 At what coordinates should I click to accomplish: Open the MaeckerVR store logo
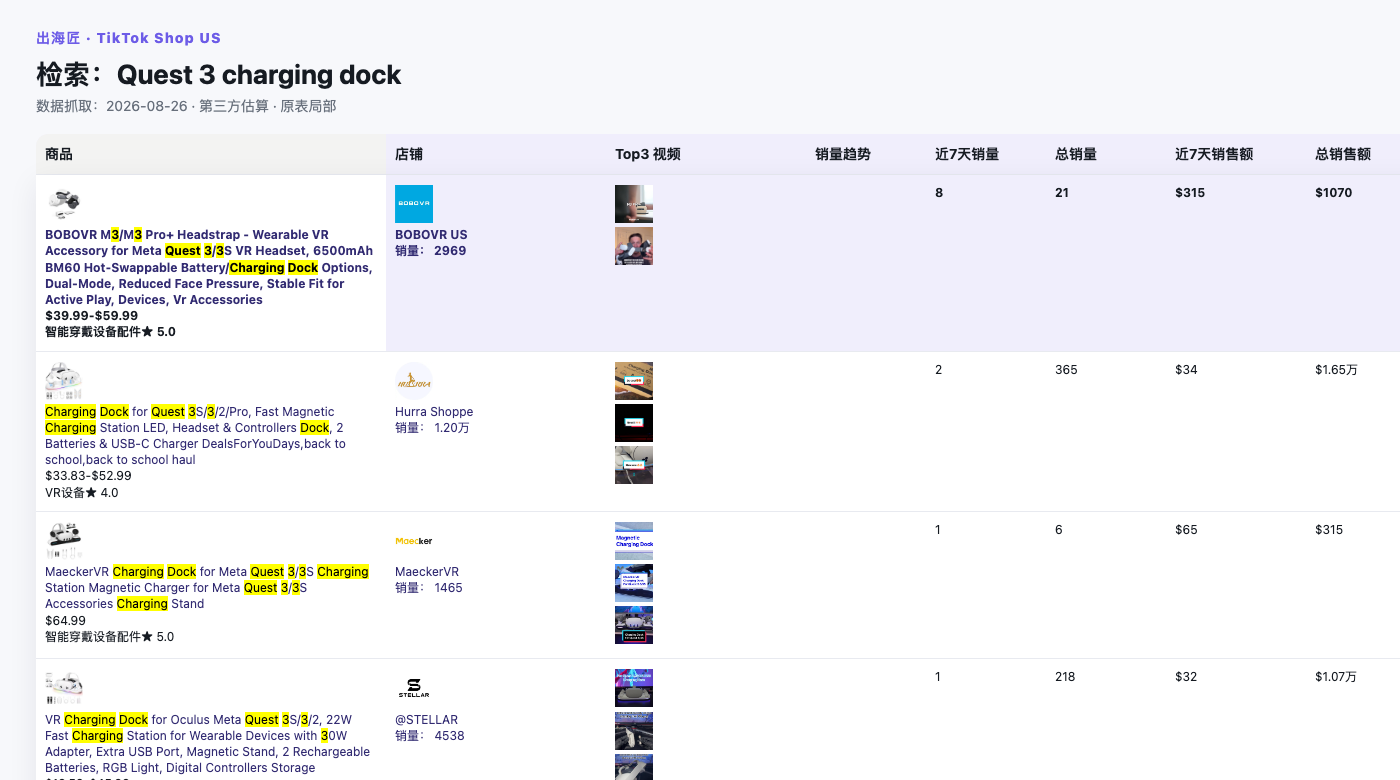click(x=414, y=541)
